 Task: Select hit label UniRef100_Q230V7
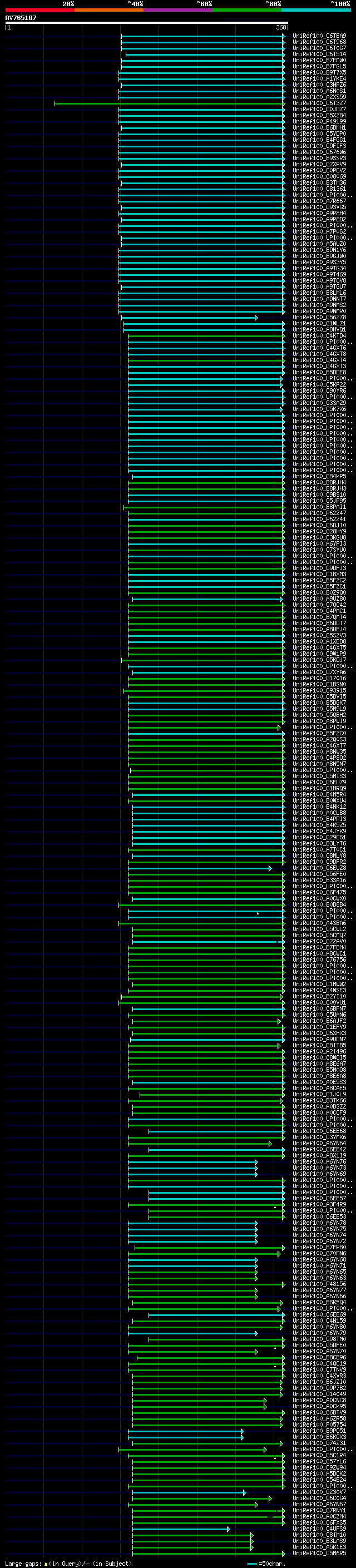[319, 1492]
